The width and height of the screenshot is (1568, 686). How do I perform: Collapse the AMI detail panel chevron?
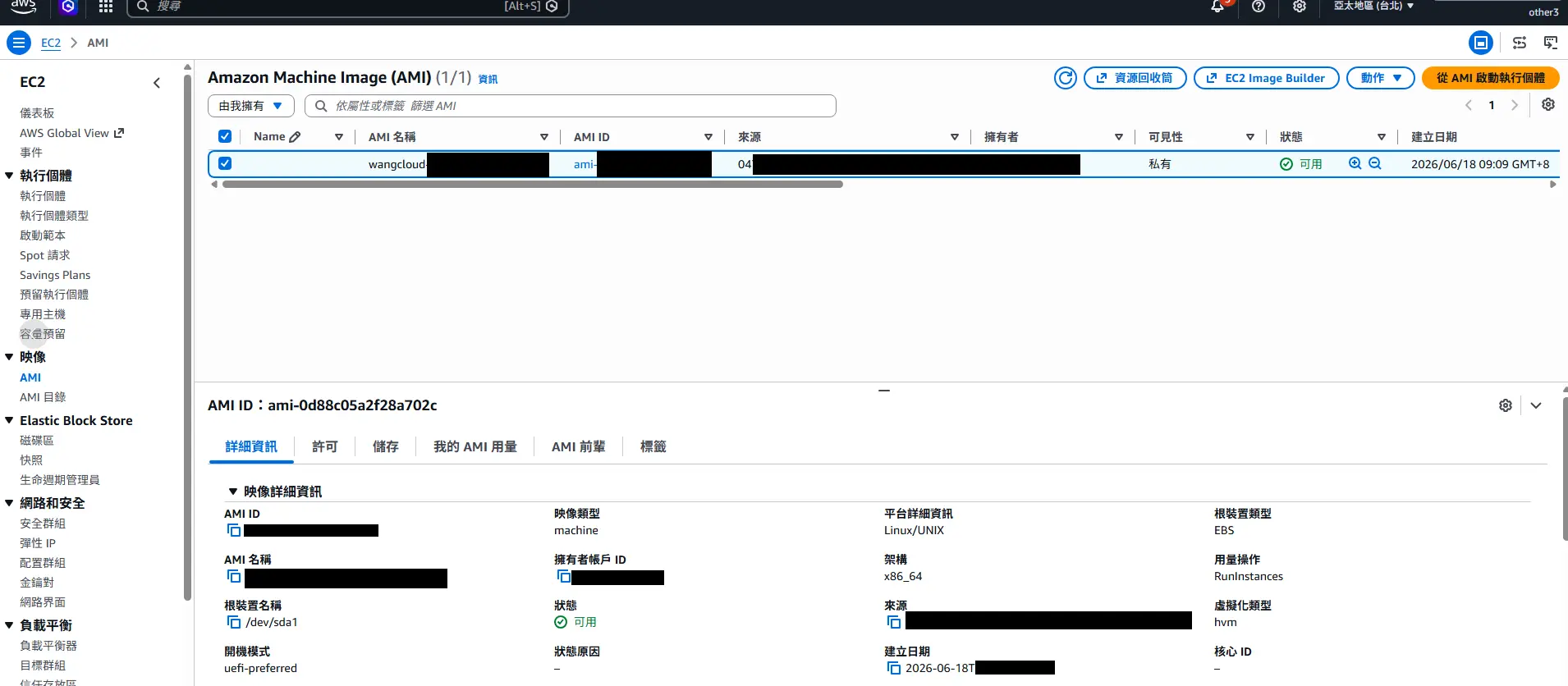tap(1536, 405)
